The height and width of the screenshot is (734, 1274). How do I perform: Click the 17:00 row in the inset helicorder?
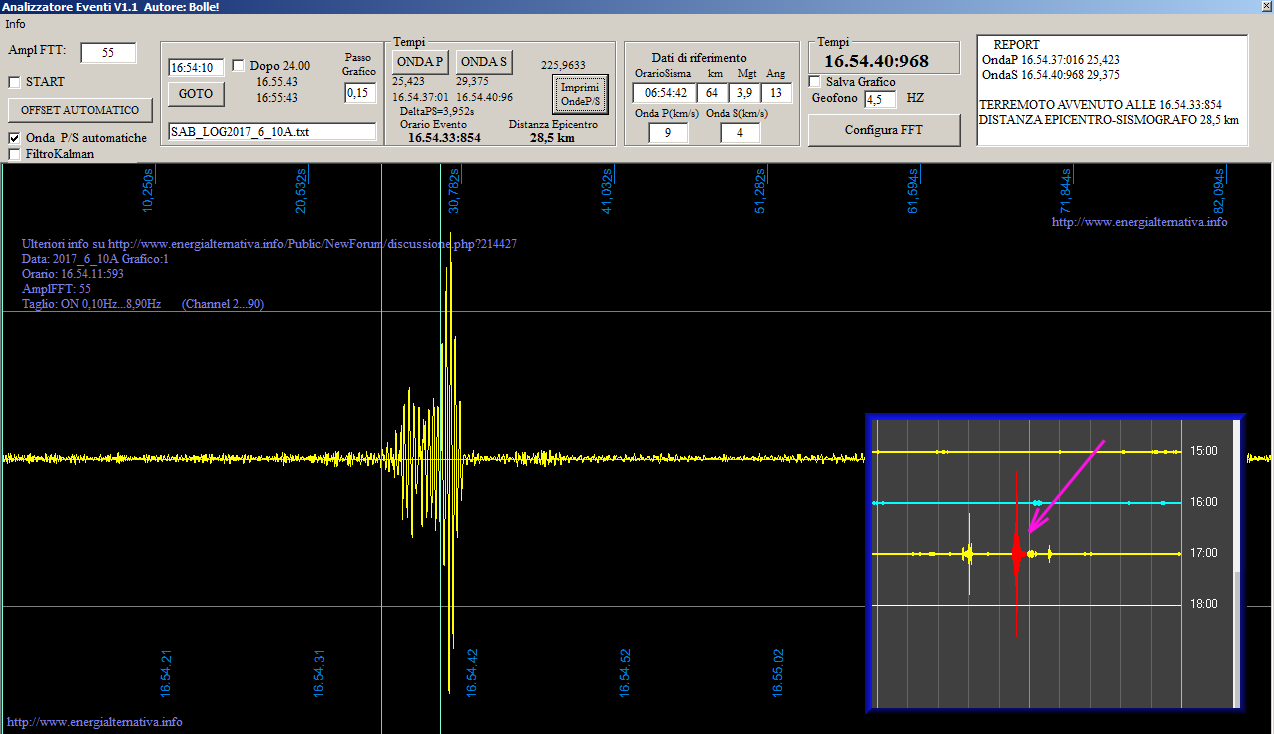pos(1027,553)
